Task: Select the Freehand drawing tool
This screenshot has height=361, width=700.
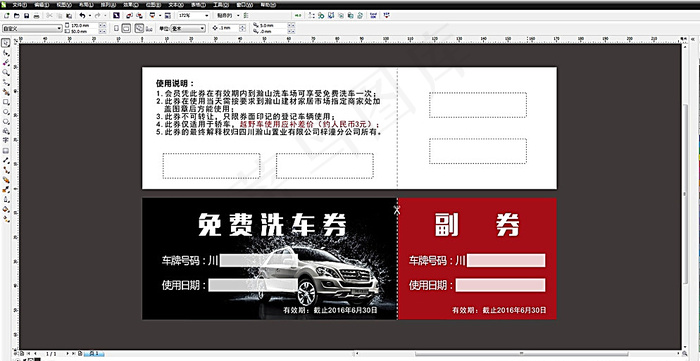Action: point(6,82)
